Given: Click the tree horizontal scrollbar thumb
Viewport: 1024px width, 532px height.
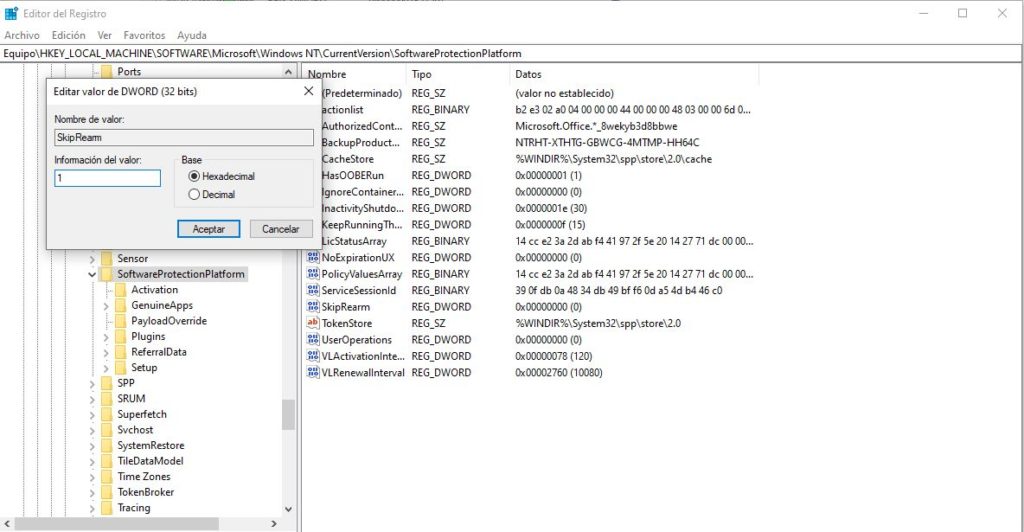Looking at the screenshot, I should 117,524.
